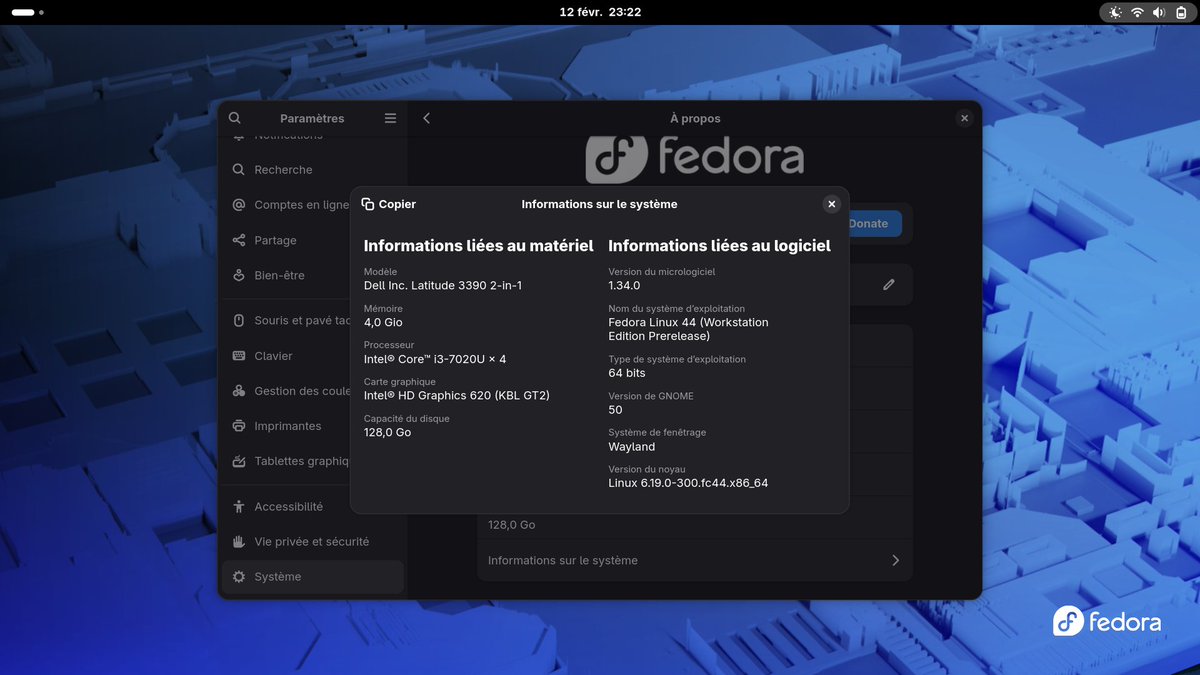
Task: Open Activities via top-left workspace indicator
Action: coord(27,12)
